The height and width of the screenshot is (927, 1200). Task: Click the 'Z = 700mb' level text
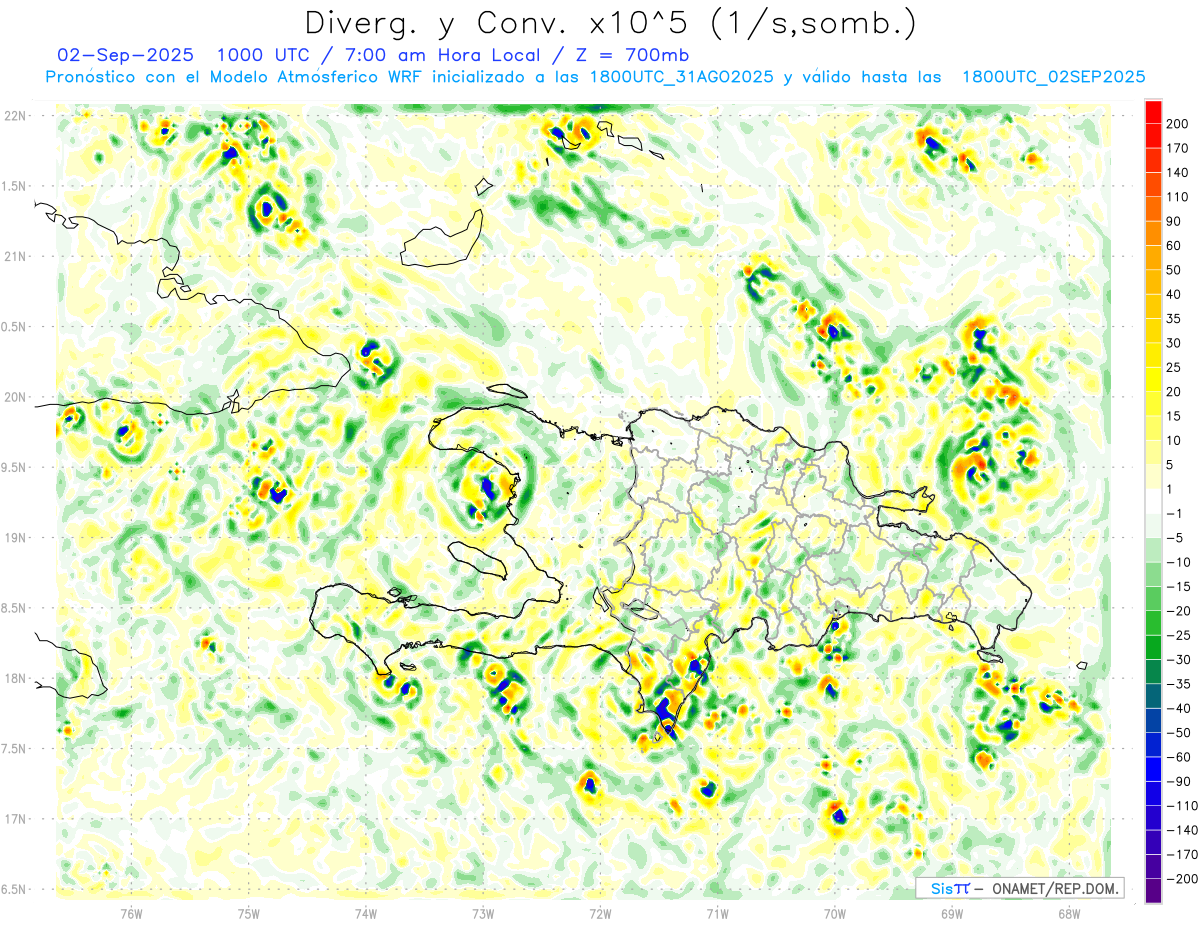tap(630, 55)
